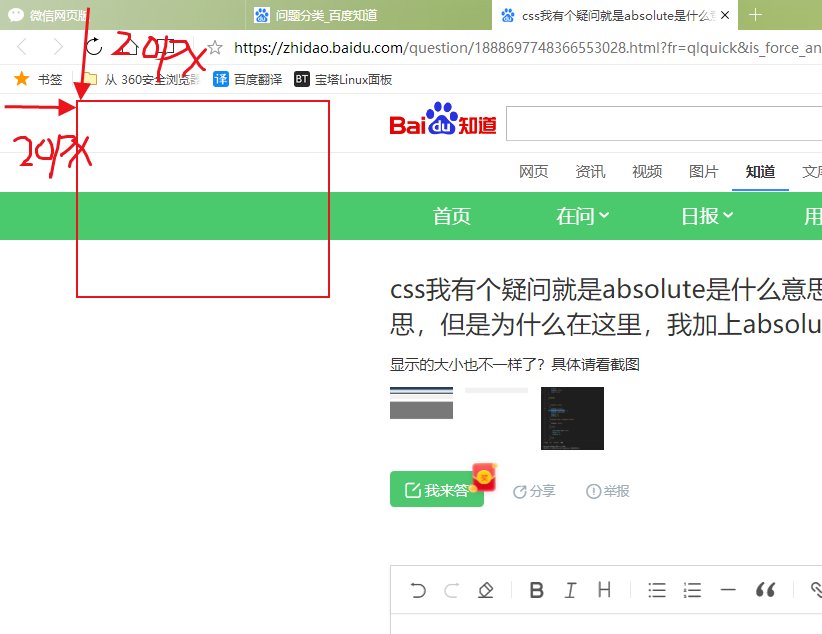
Task: Undo the last edit in the answer editor
Action: tap(418, 590)
